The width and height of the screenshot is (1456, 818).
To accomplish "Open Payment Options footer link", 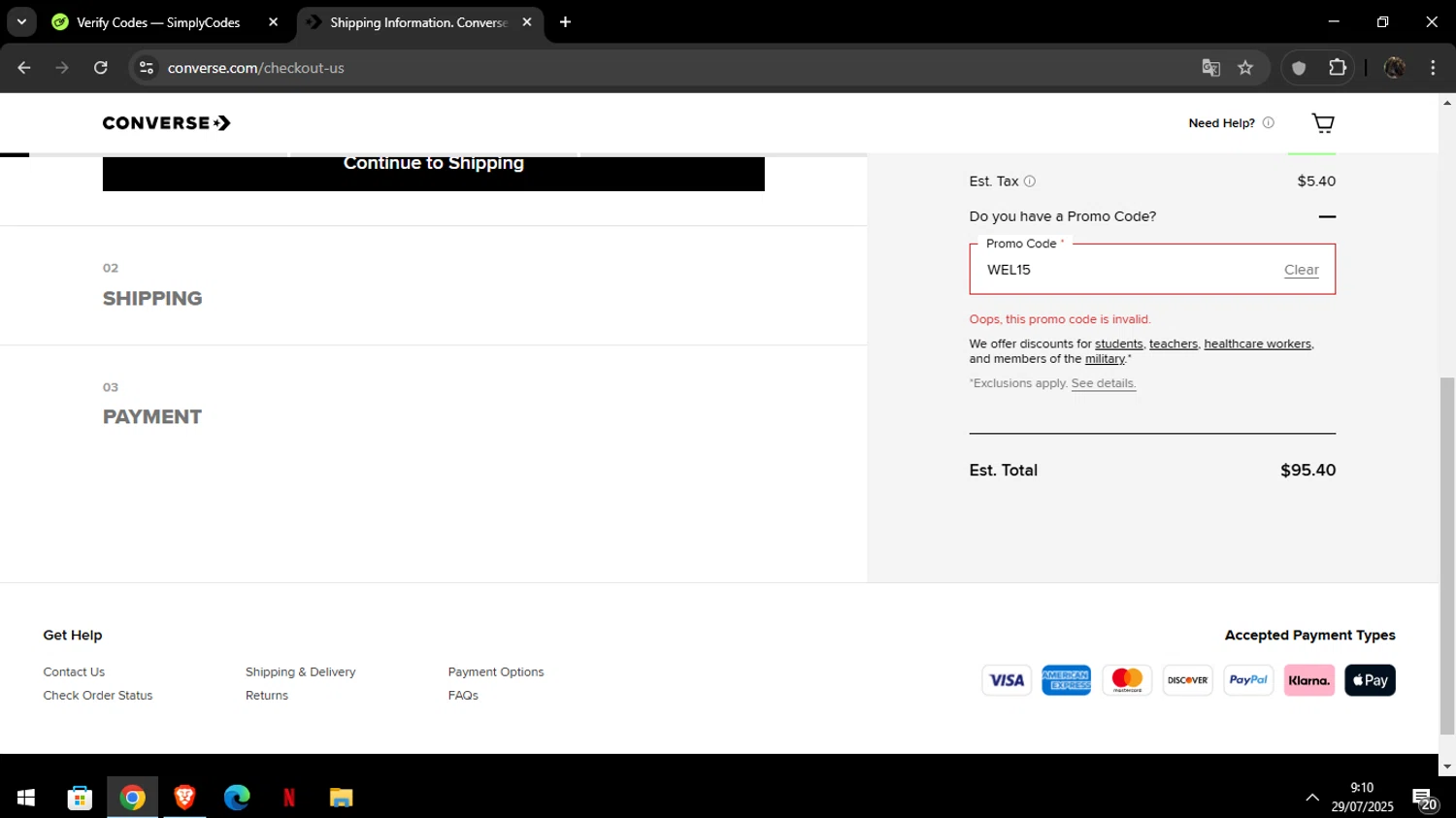I will point(496,672).
